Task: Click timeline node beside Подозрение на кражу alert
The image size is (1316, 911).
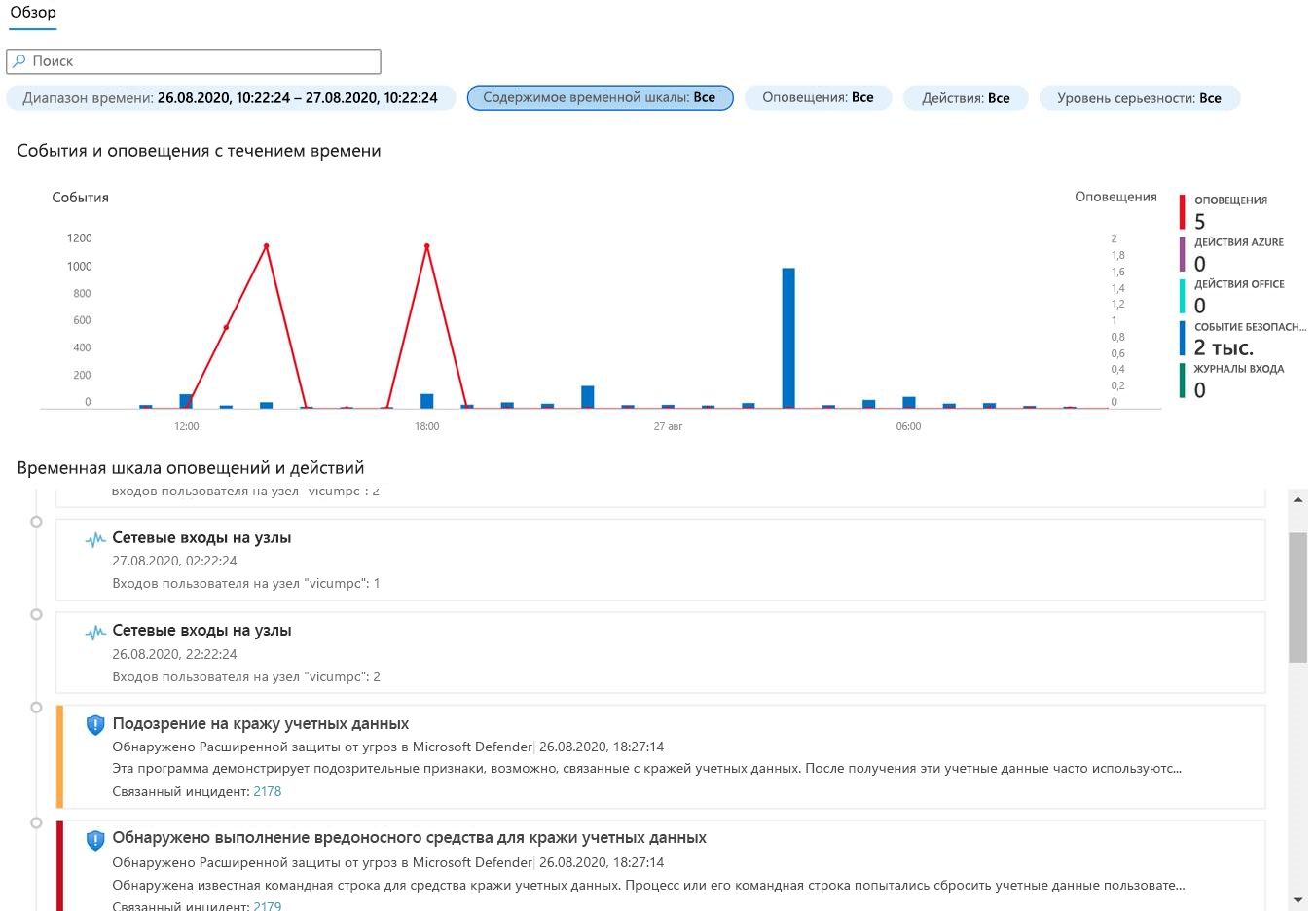Action: 36,708
